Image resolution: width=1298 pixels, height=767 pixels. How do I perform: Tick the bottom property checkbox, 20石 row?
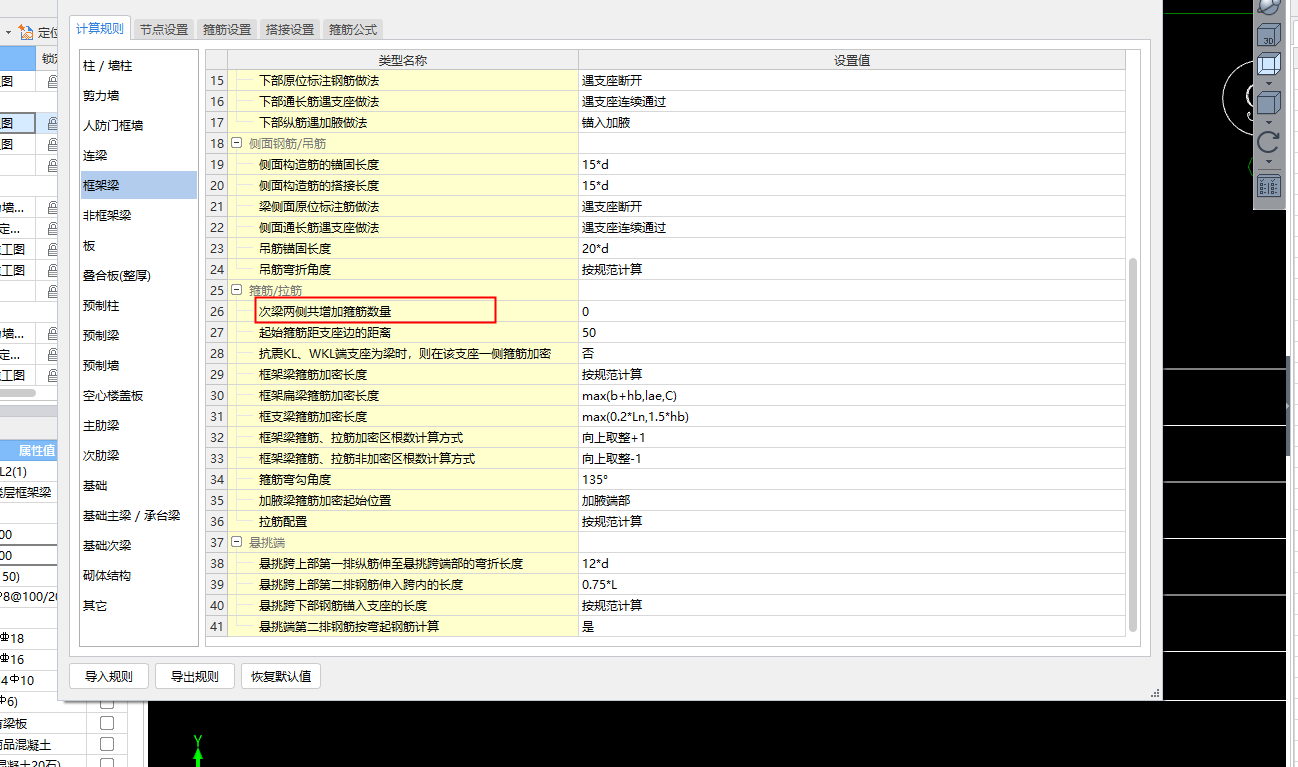[107, 763]
